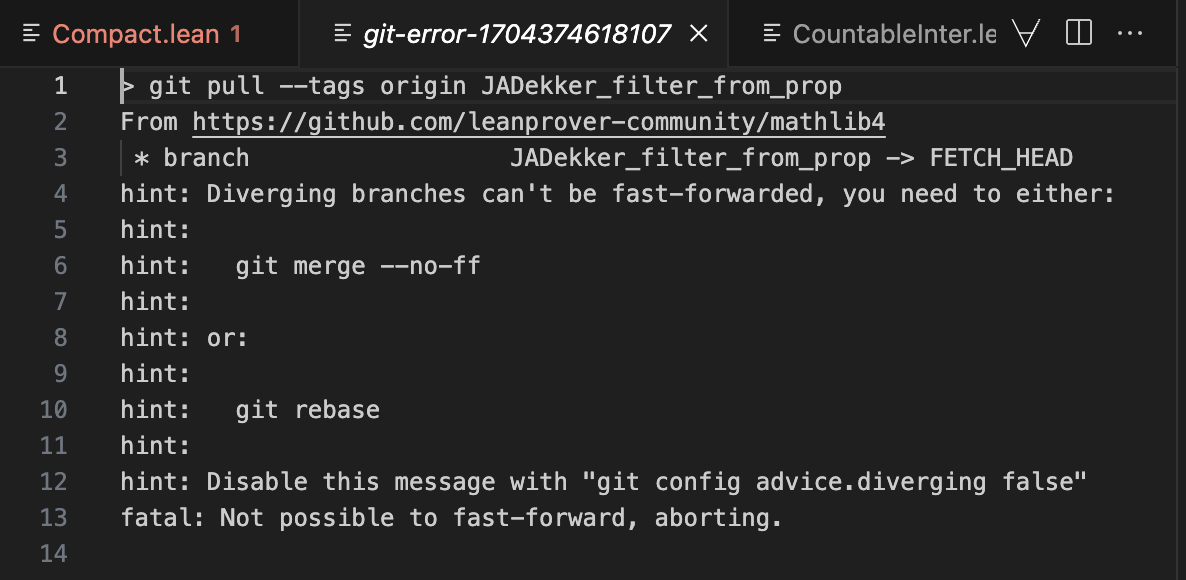Click line number 13 in the gutter
Image resolution: width=1186 pixels, height=580 pixels.
[x=53, y=518]
